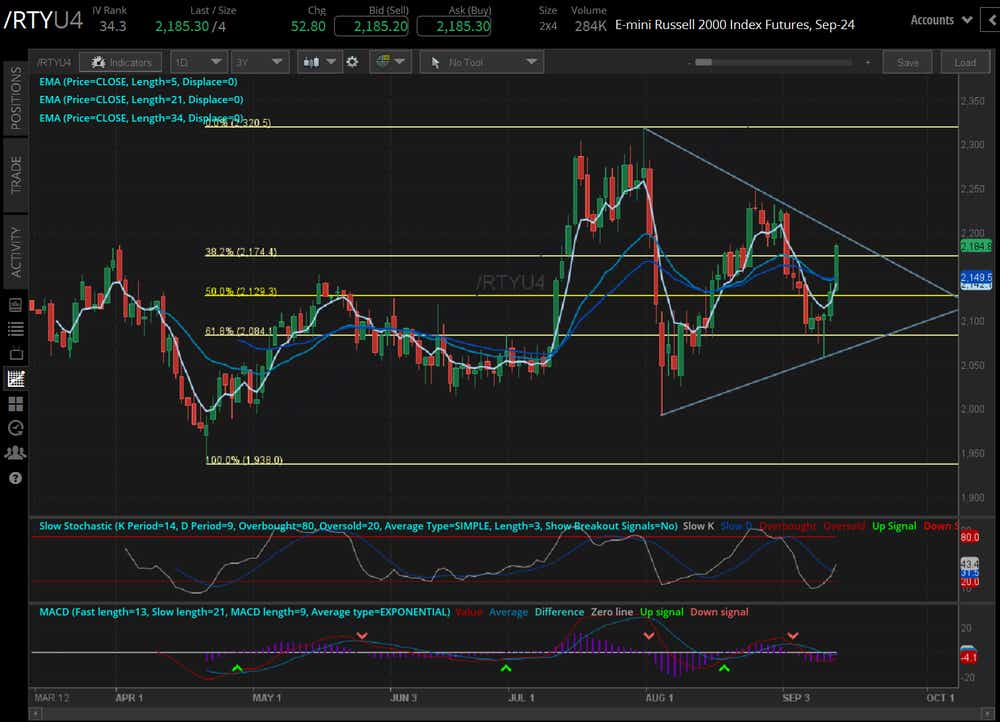Click the plus zoom-in button beside slider
Viewport: 1000px width, 722px height.
[x=867, y=63]
